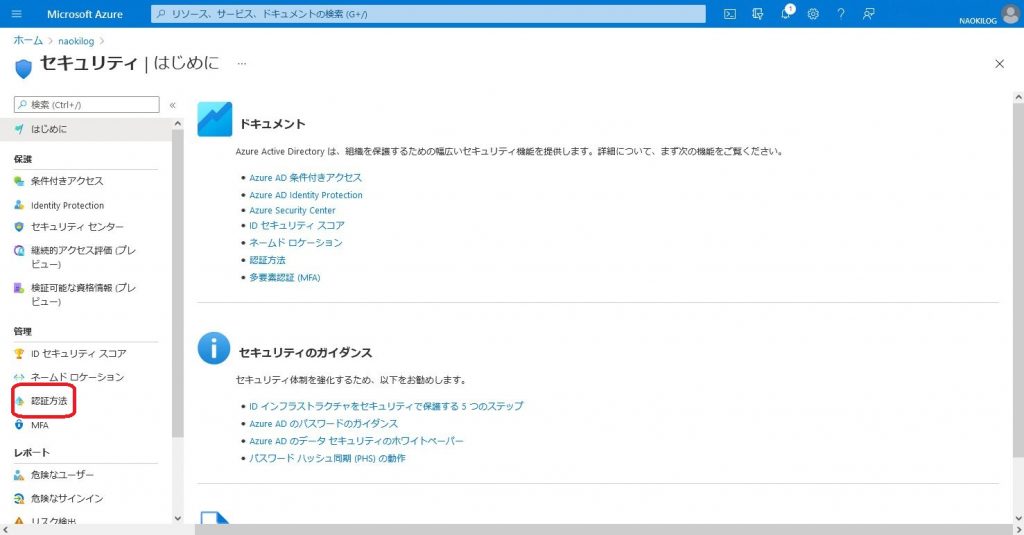Click the セキュリティのガイダンス info icon
This screenshot has width=1024, height=535.
pos(214,348)
